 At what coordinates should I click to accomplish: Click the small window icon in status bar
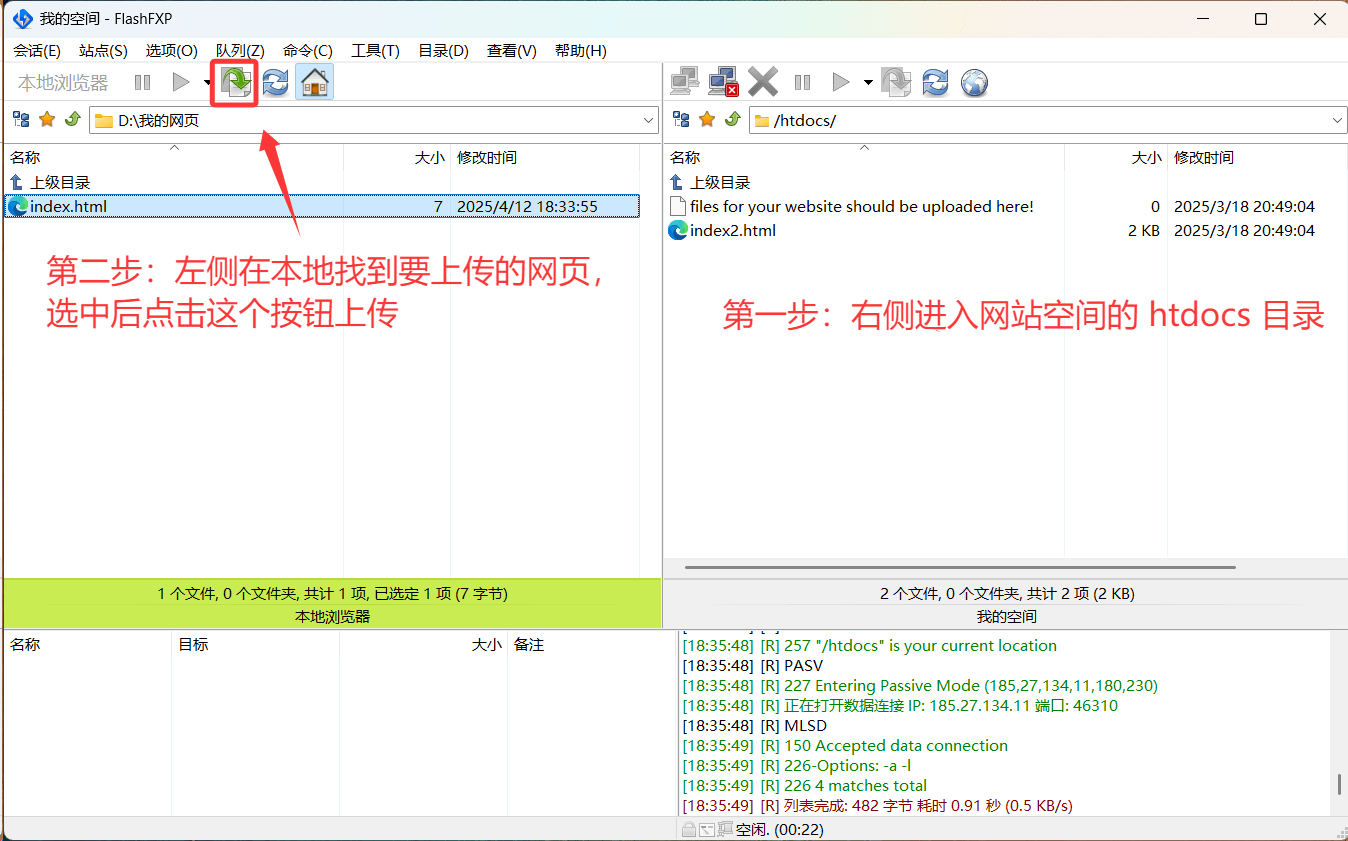(x=707, y=829)
